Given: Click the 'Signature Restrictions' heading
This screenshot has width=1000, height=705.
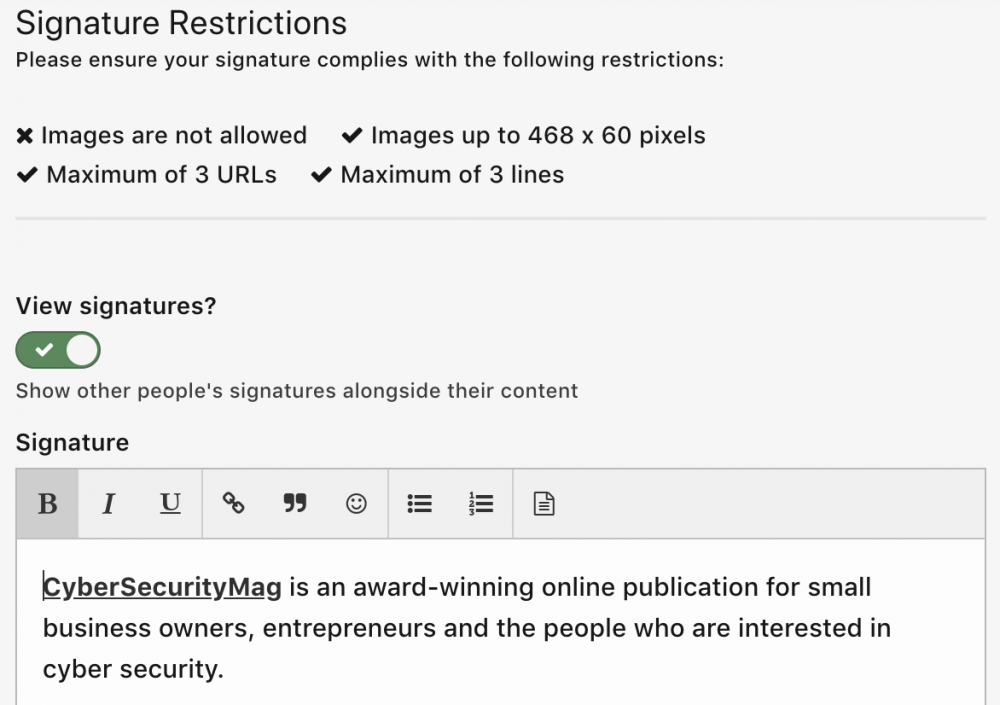Looking at the screenshot, I should tap(181, 22).
